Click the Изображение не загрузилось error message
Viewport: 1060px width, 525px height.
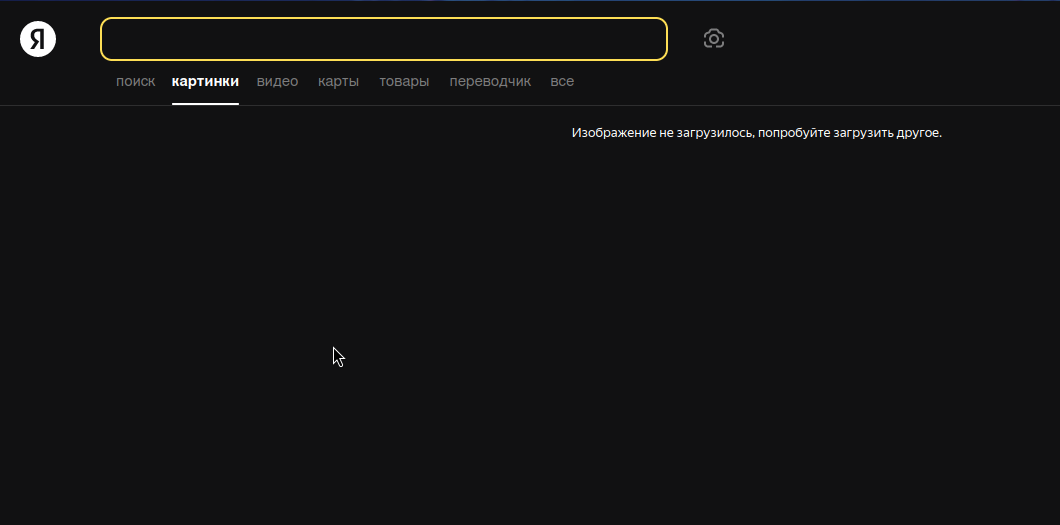pyautogui.click(x=756, y=133)
